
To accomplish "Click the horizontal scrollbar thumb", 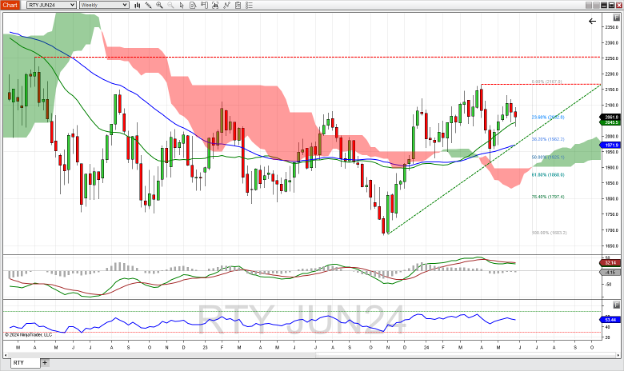I will pyautogui.click(x=466, y=355).
